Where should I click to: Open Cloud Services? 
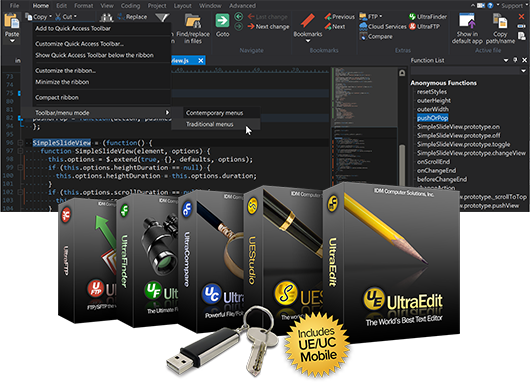click(x=383, y=26)
